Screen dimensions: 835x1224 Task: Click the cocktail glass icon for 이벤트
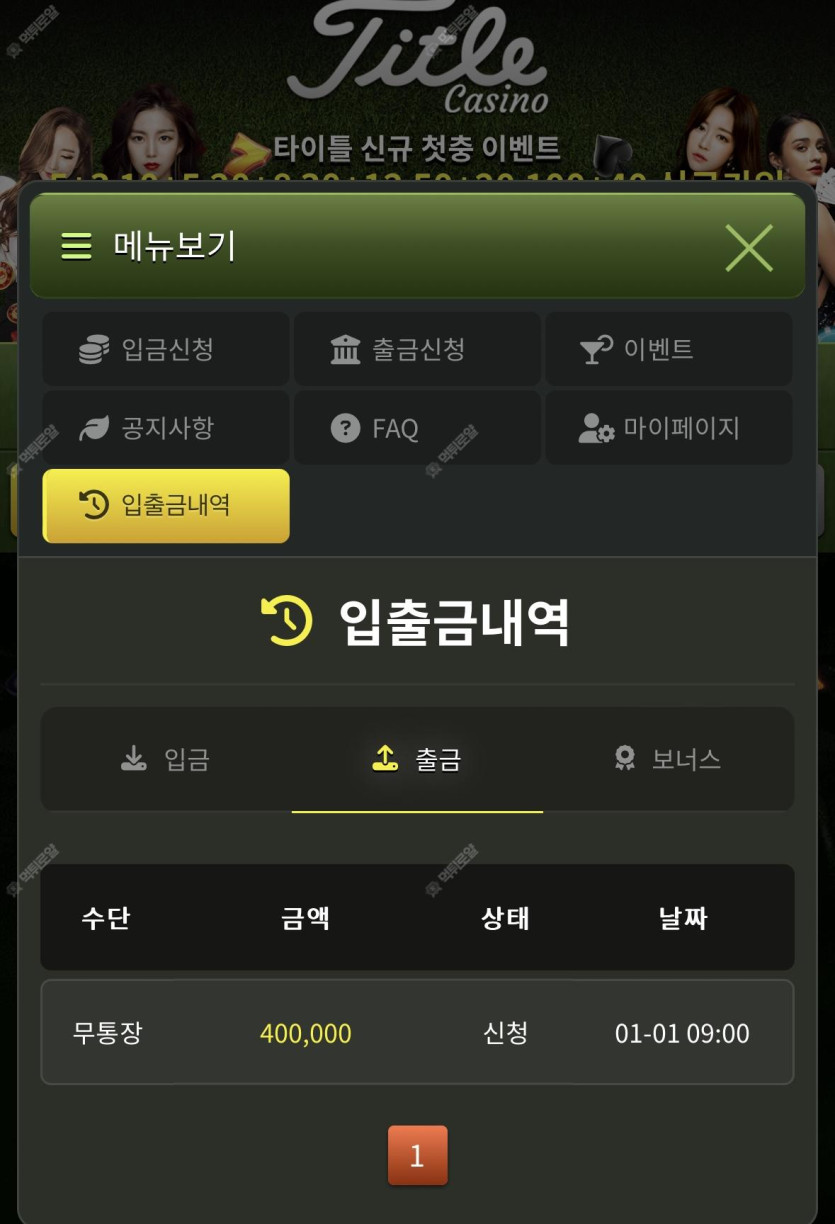tap(596, 350)
